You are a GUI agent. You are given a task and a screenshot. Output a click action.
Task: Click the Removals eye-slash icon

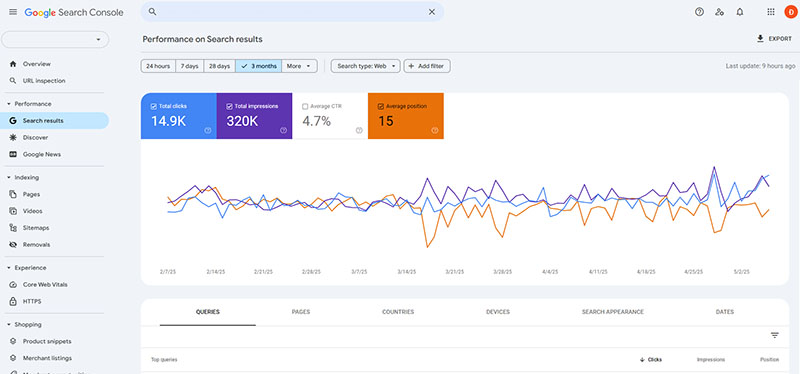13,244
